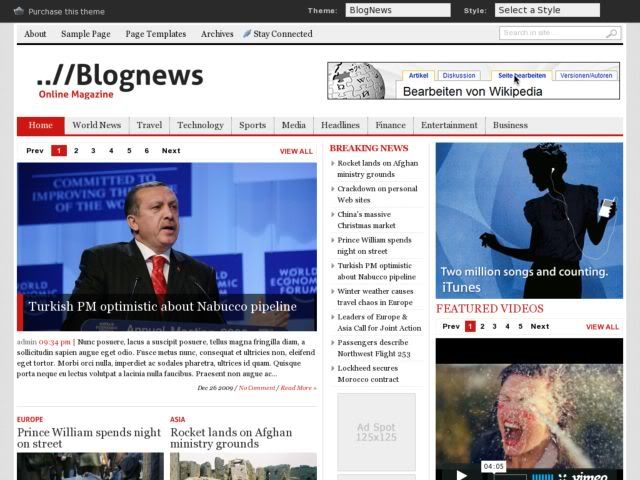This screenshot has width=640, height=480.
Task: Open the About page
Action: pos(35,34)
